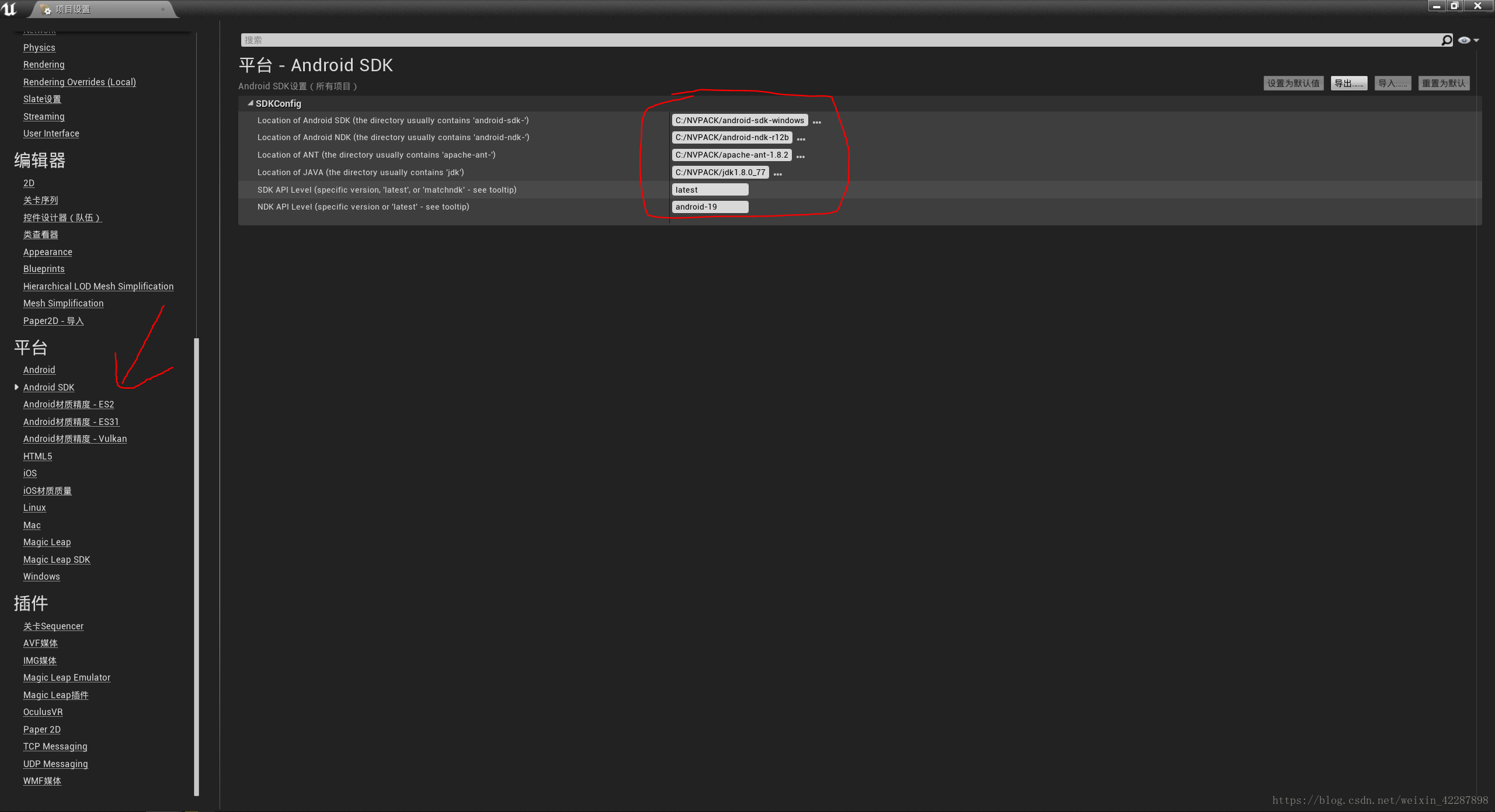Screen dimensions: 1495x812
Task: Open TCP Messaging plugin settings
Action: pyautogui.click(x=55, y=746)
